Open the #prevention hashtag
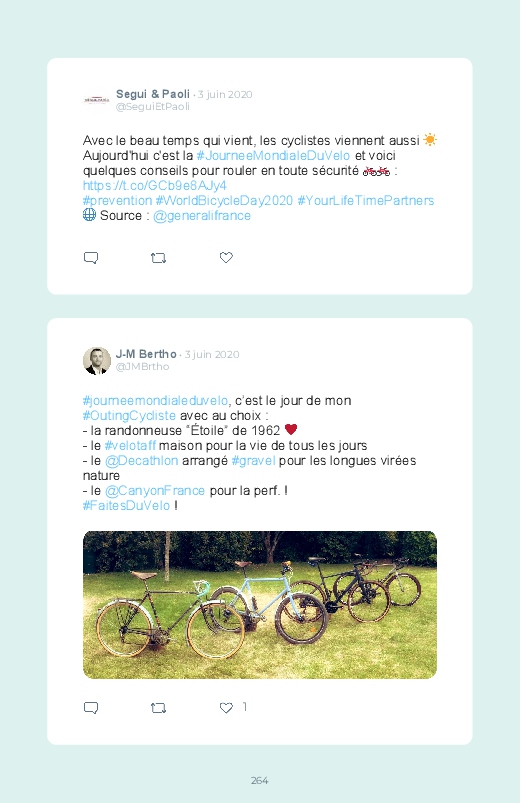This screenshot has width=520, height=803. click(117, 201)
